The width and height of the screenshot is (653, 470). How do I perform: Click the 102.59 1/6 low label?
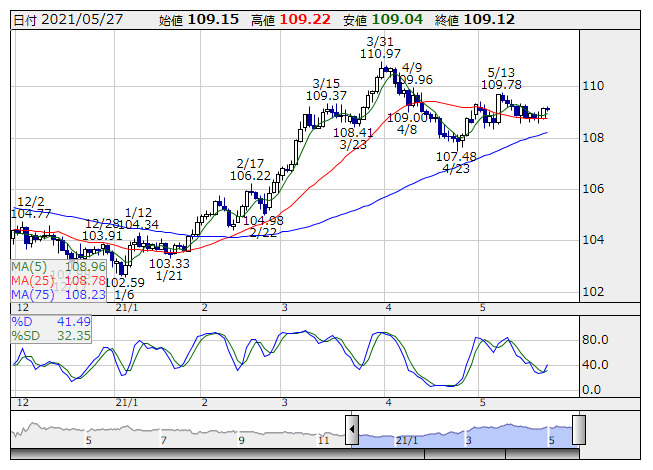(x=125, y=288)
